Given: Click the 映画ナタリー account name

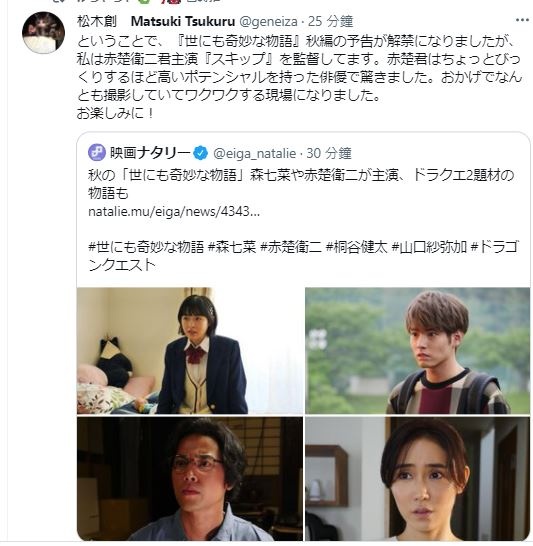Looking at the screenshot, I should pyautogui.click(x=150, y=153).
